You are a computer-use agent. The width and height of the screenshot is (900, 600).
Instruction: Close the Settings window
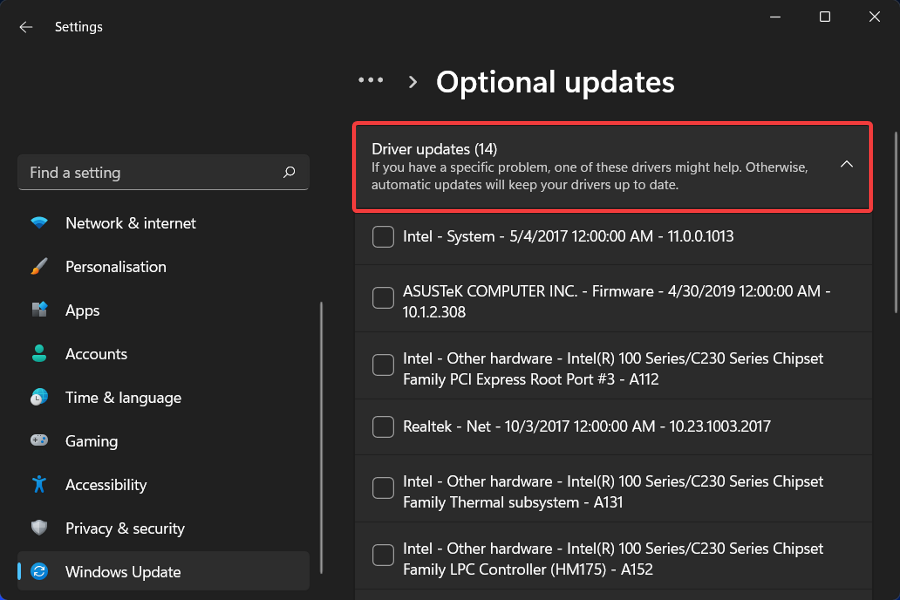click(x=874, y=17)
